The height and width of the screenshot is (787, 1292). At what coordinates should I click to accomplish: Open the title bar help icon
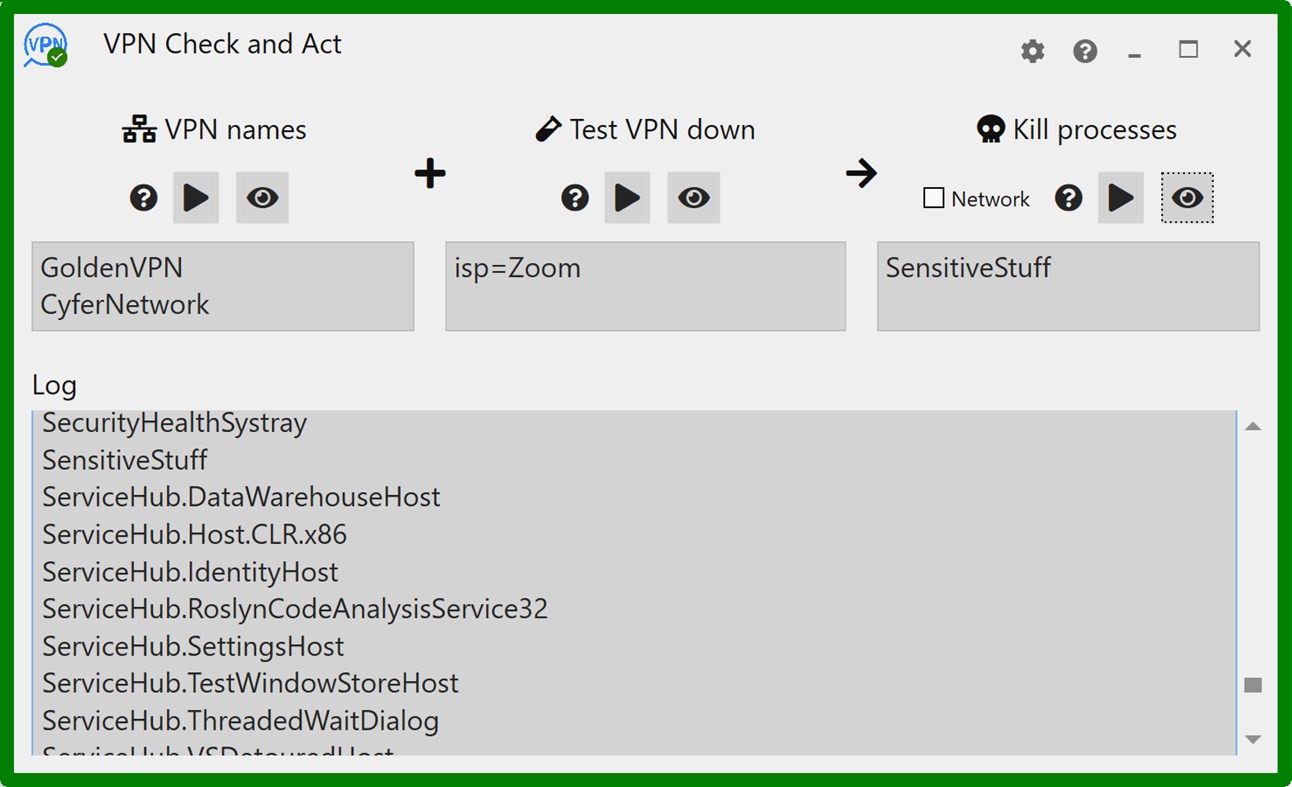click(1085, 51)
